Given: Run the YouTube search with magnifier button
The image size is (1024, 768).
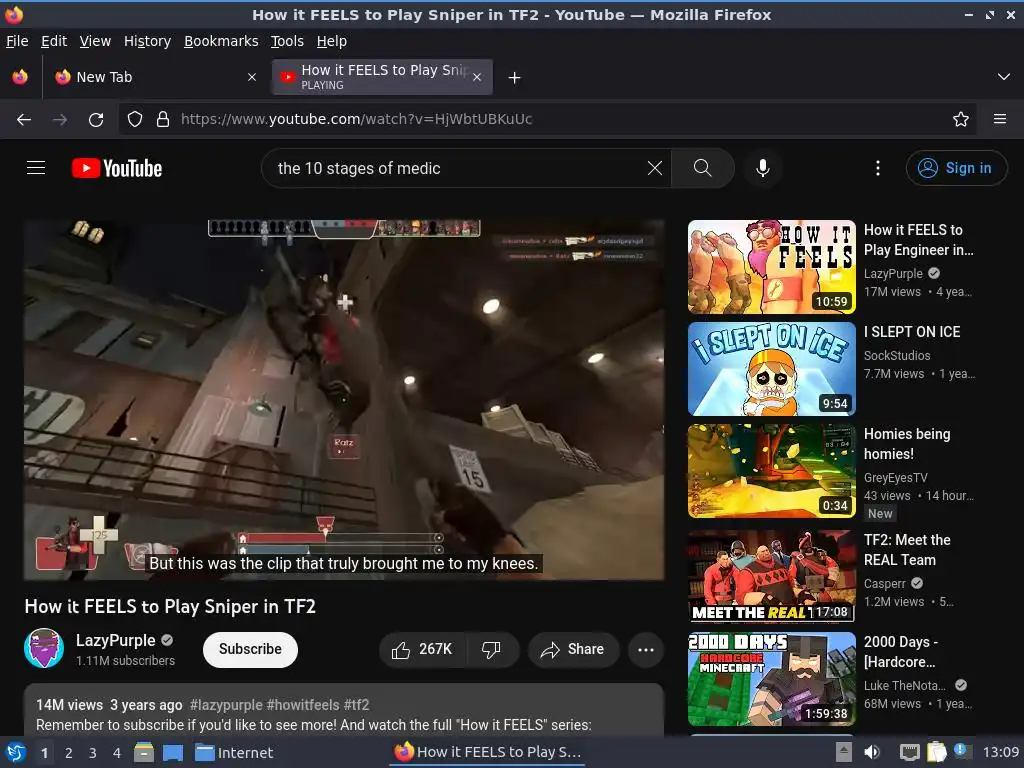Looking at the screenshot, I should [703, 168].
